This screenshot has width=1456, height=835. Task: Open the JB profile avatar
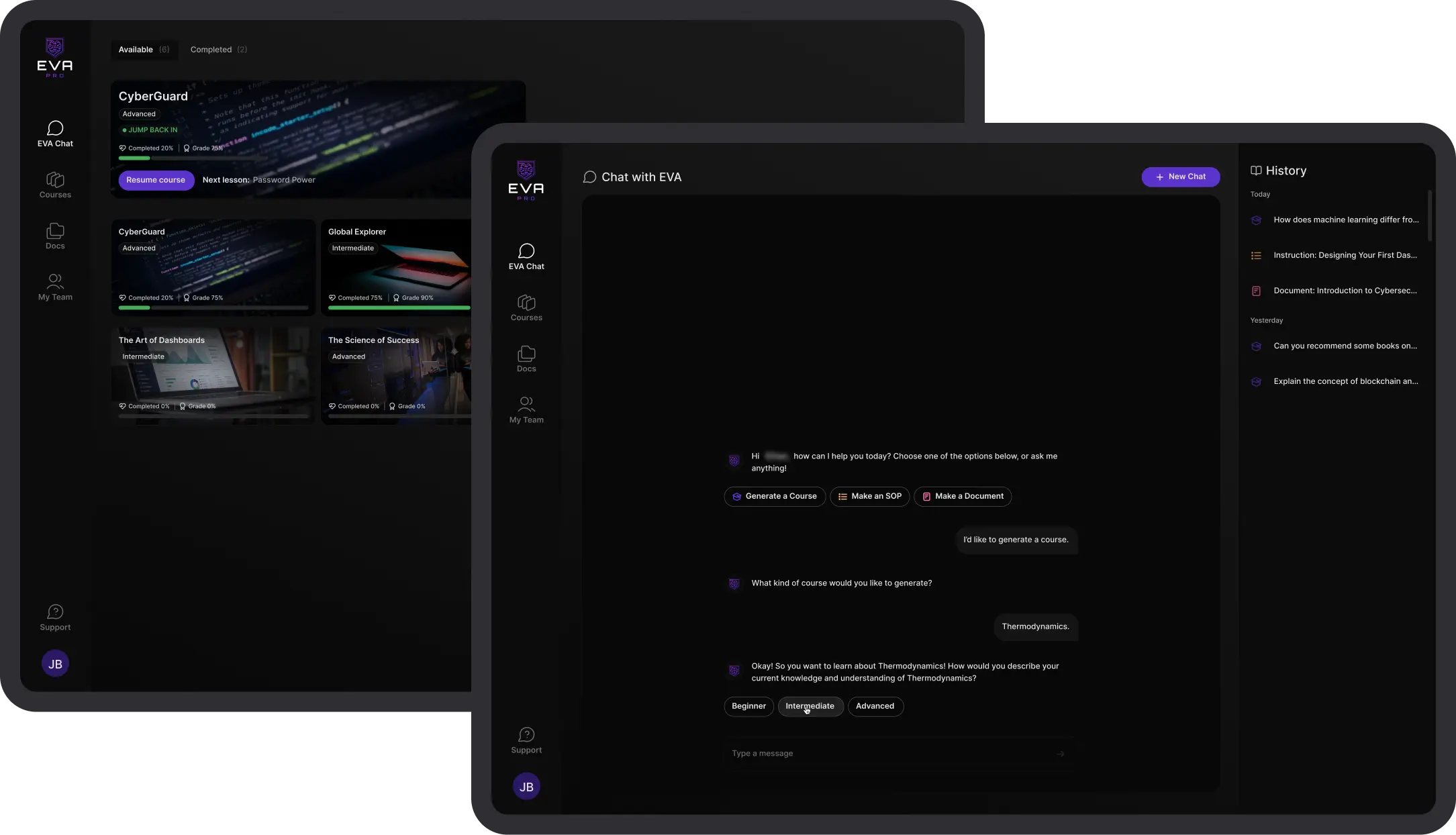[x=526, y=786]
